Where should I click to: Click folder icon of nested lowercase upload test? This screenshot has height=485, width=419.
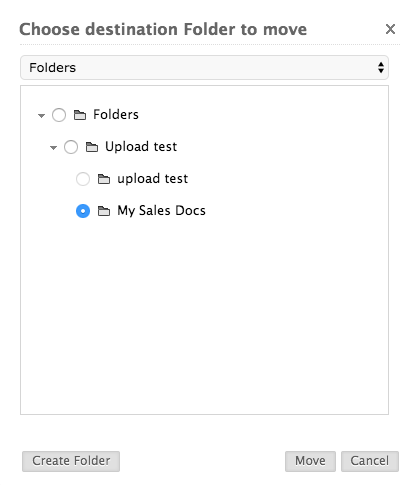[x=104, y=179]
